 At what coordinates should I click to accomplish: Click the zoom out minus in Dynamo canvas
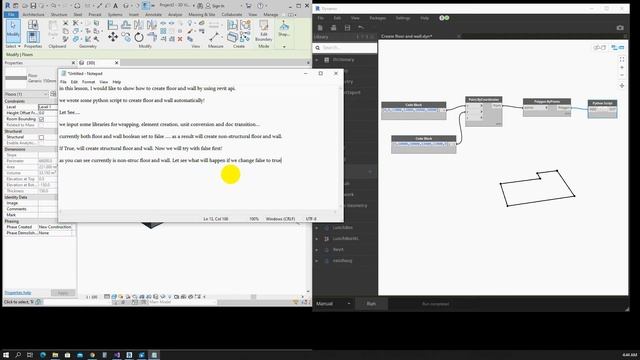pos(622,75)
